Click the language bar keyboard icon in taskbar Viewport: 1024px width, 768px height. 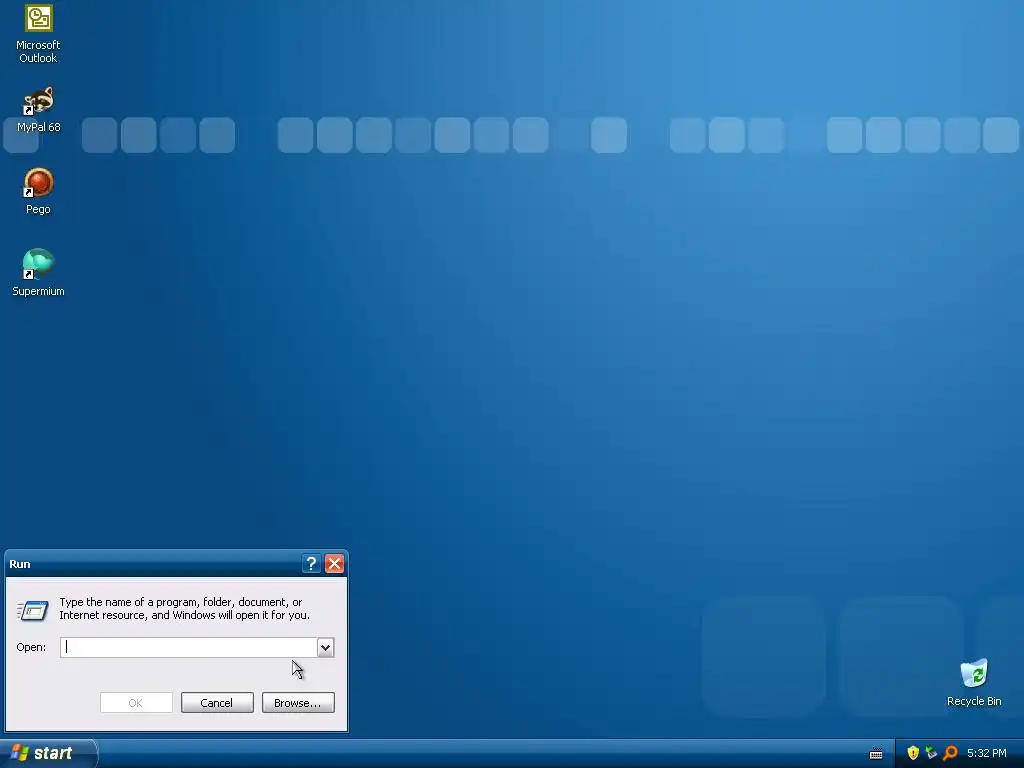pyautogui.click(x=876, y=754)
